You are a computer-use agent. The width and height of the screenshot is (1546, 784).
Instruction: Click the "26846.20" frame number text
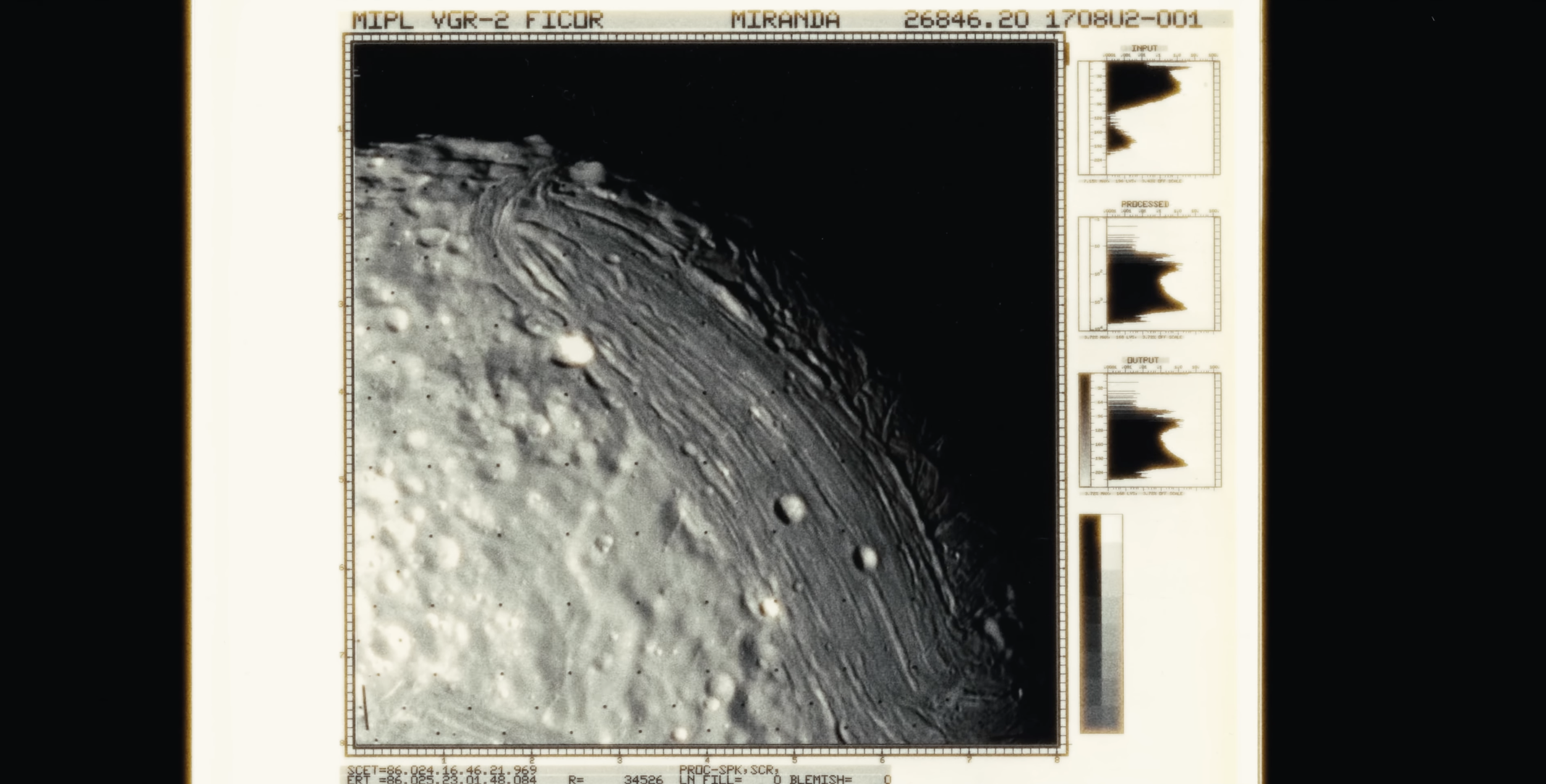coord(966,20)
